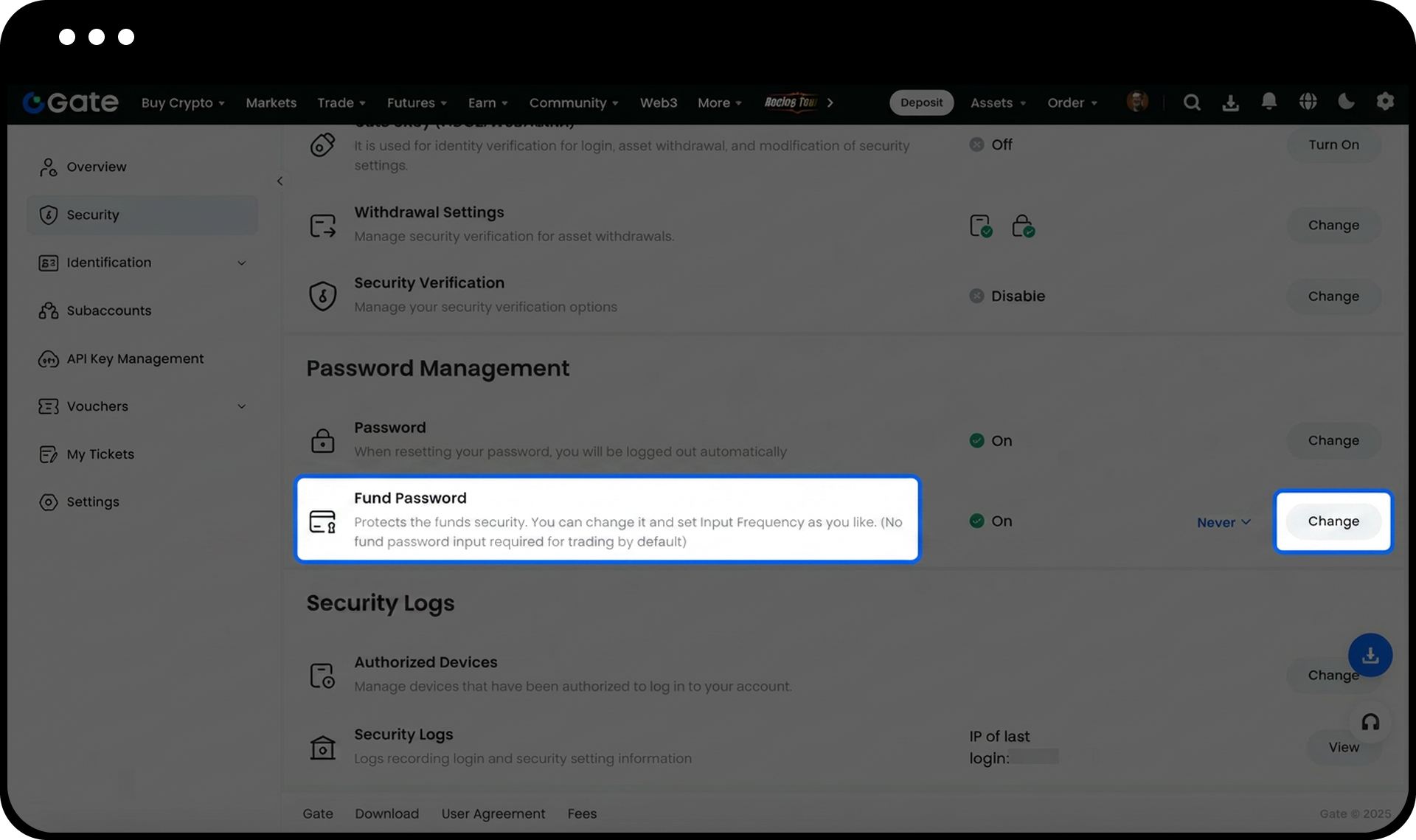Screen dimensions: 1416x840
Task: Open the notifications bell icon
Action: (x=1268, y=101)
